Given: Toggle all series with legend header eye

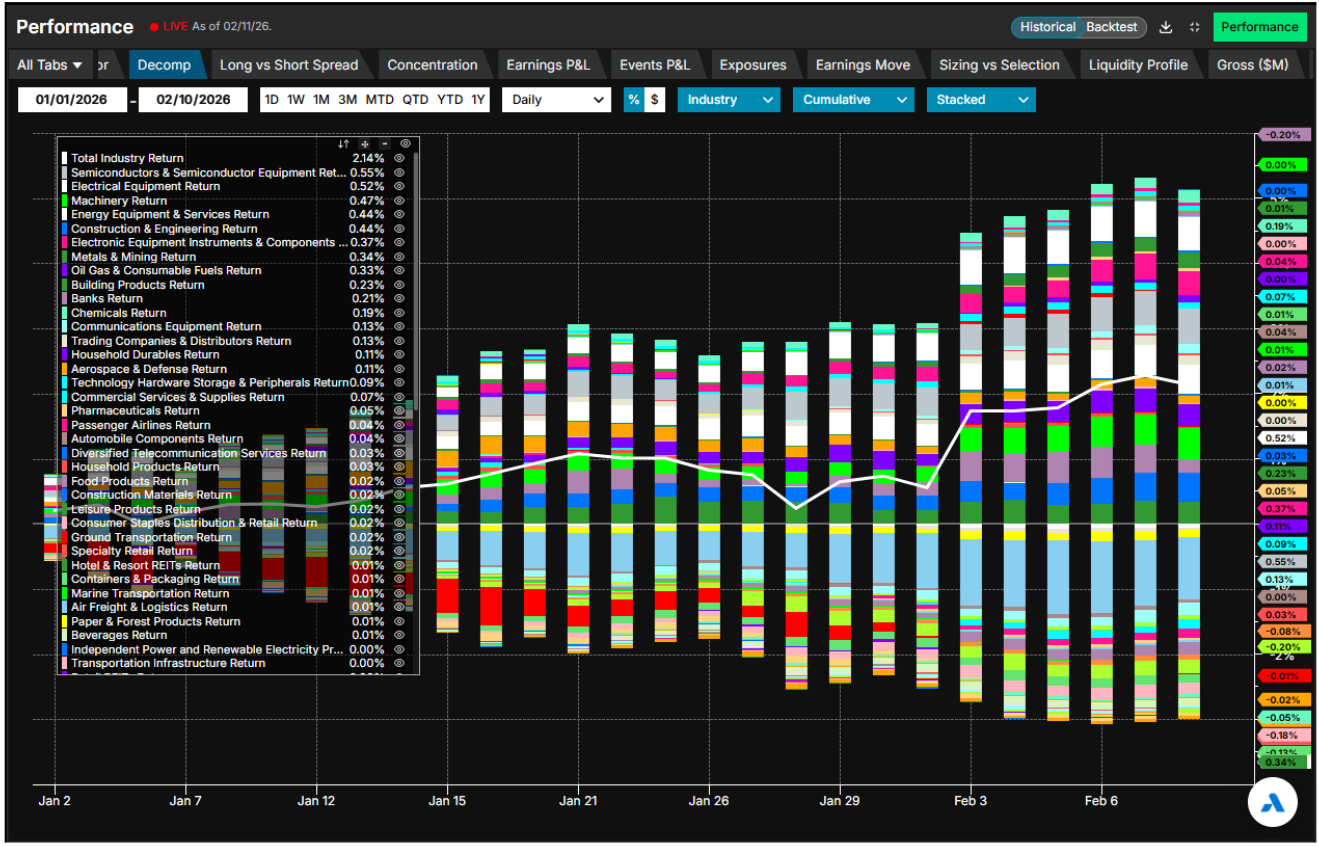Looking at the screenshot, I should click(405, 144).
